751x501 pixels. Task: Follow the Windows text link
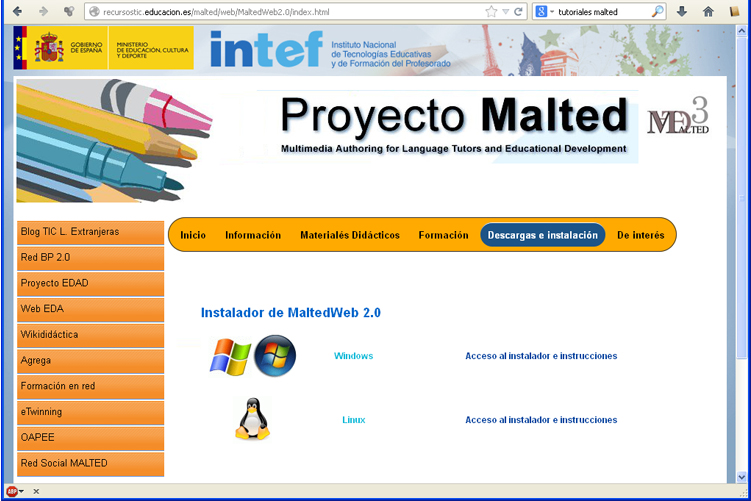(x=353, y=356)
